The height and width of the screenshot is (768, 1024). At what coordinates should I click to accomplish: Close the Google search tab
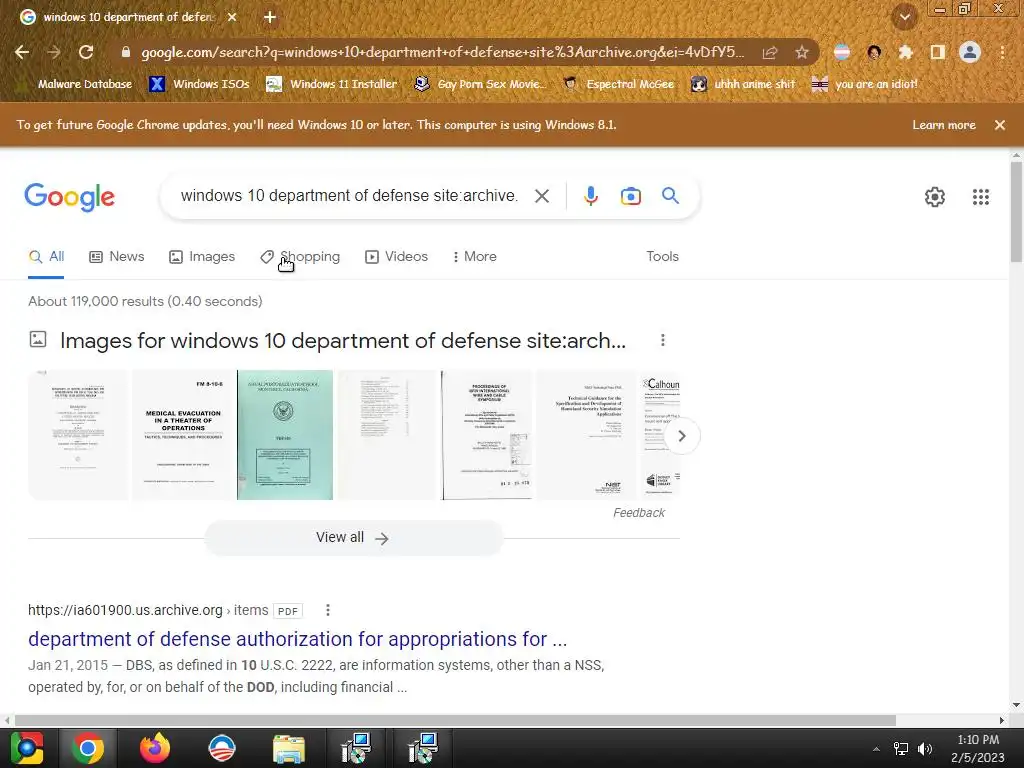232,18
